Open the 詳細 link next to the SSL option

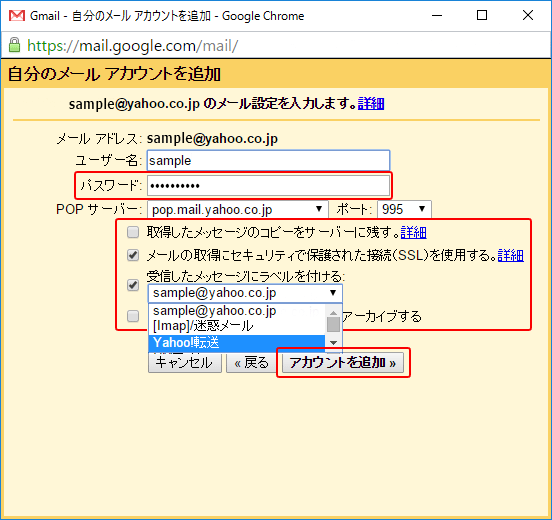coord(511,255)
